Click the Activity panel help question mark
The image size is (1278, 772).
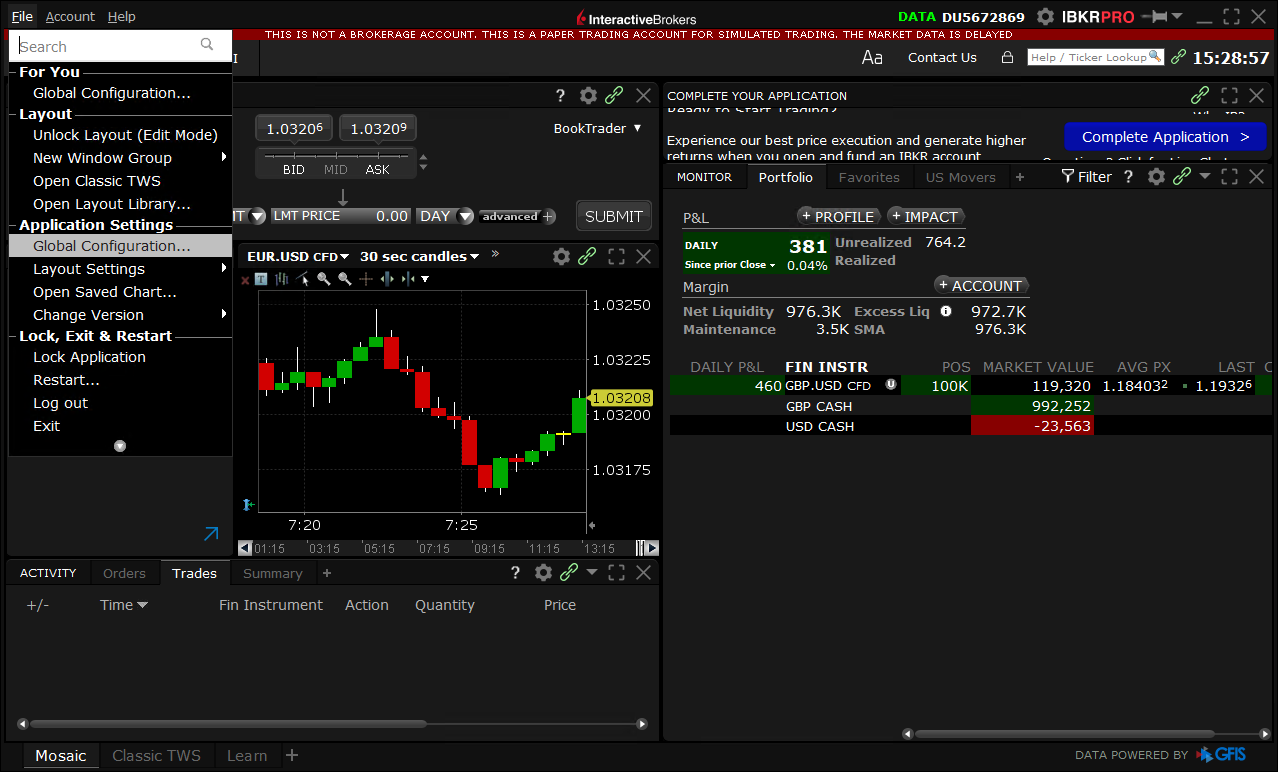(516, 572)
